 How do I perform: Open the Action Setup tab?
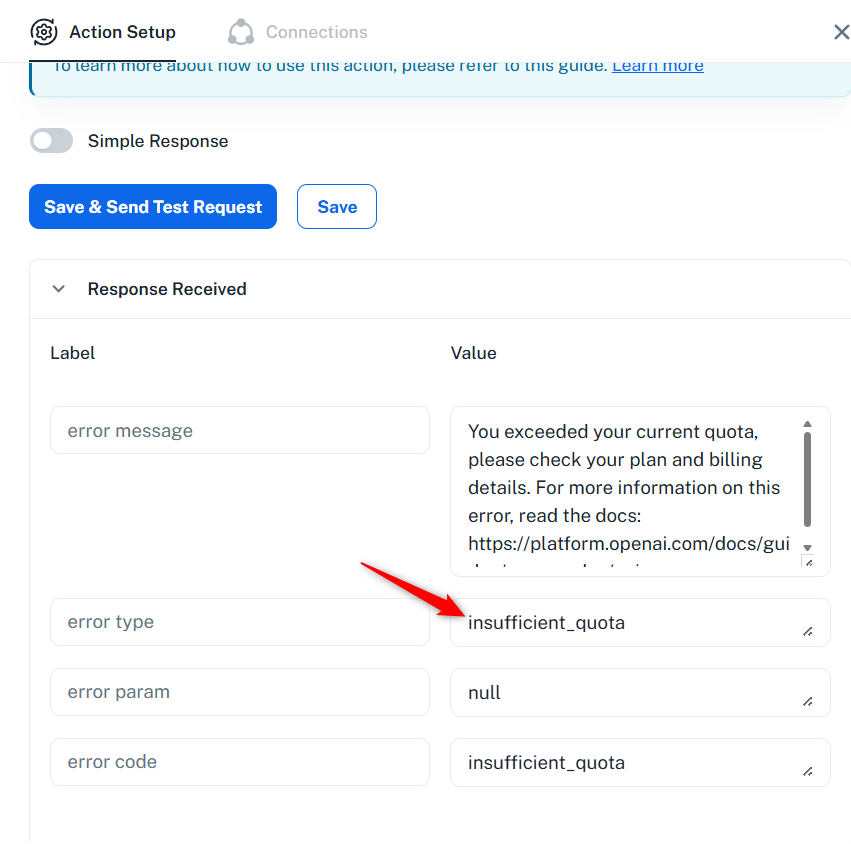122,32
